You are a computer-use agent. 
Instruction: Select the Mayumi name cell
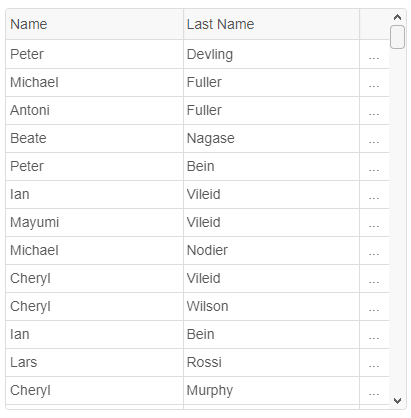pyautogui.click(x=94, y=223)
